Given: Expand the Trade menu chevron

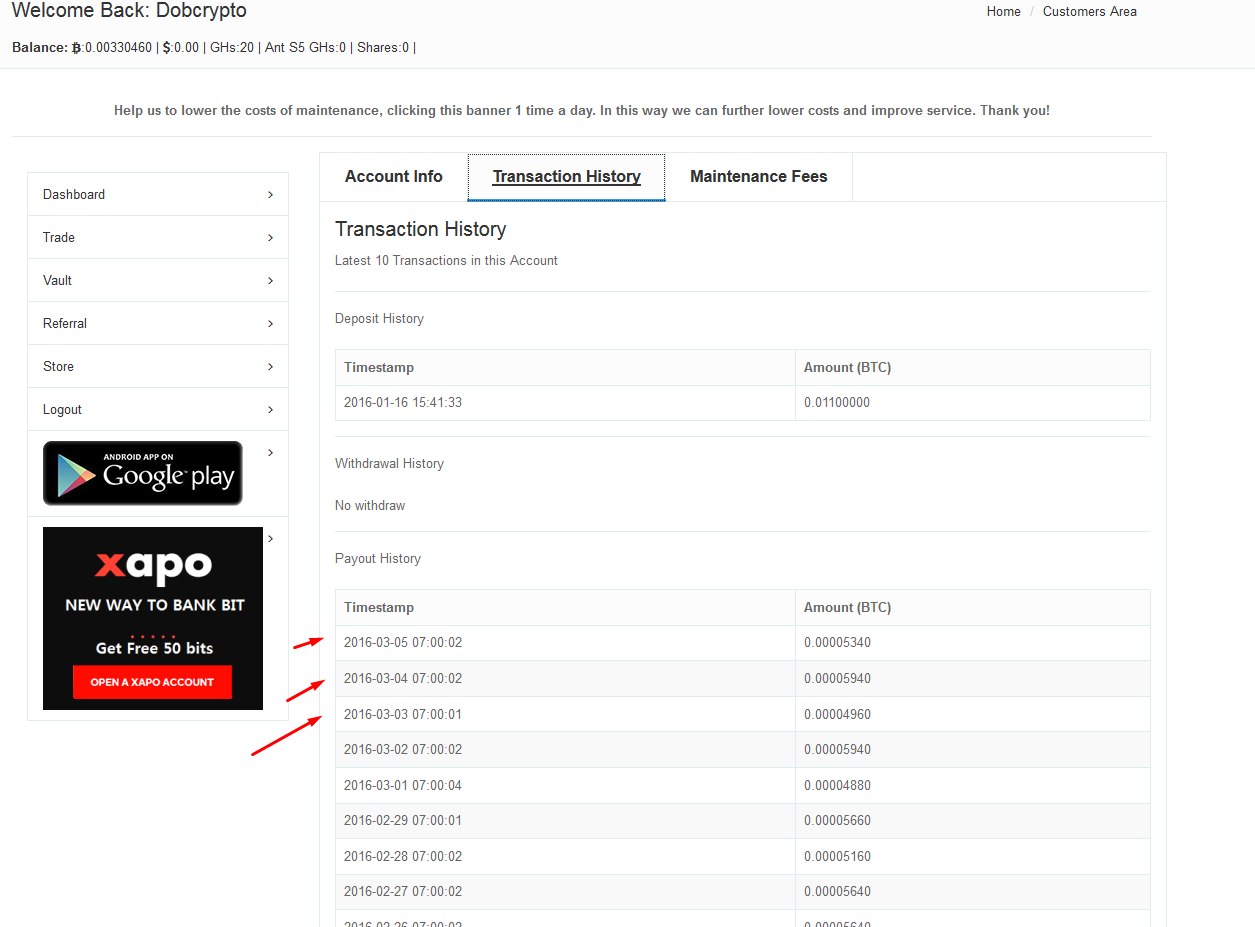Looking at the screenshot, I should click(x=270, y=238).
